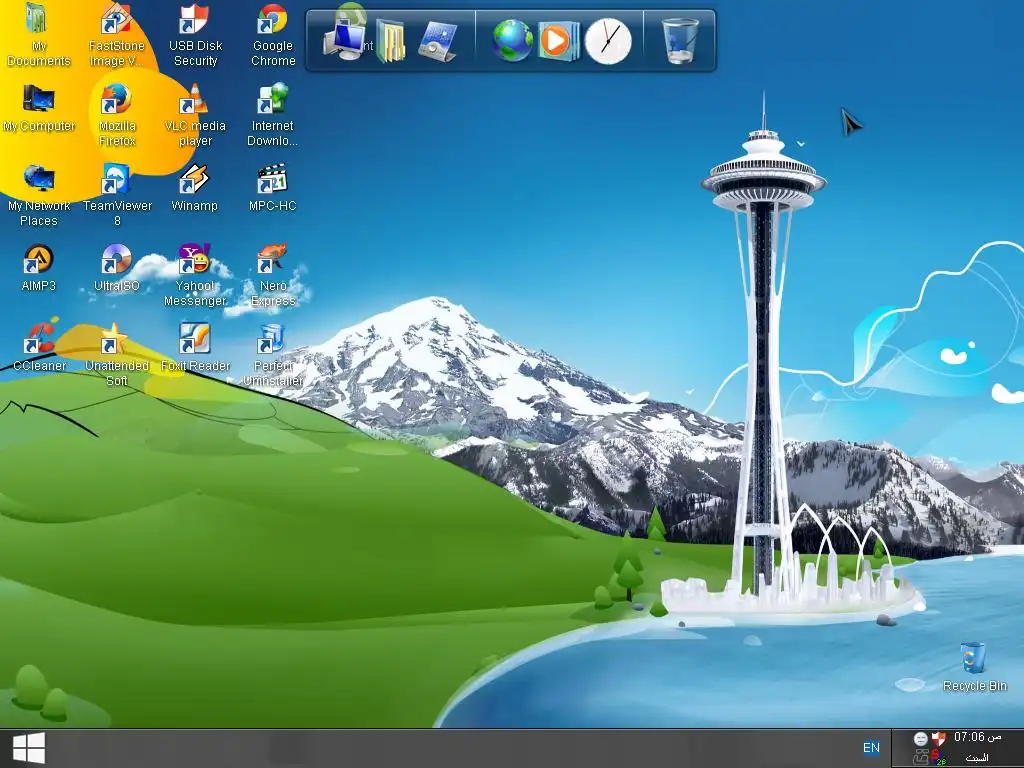Select the Nero Express shortcut
The width and height of the screenshot is (1024, 768).
pyautogui.click(x=273, y=275)
